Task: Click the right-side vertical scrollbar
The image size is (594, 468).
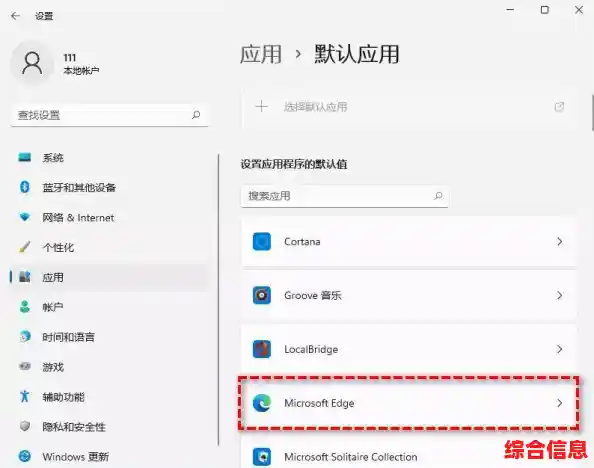Action: point(592,112)
